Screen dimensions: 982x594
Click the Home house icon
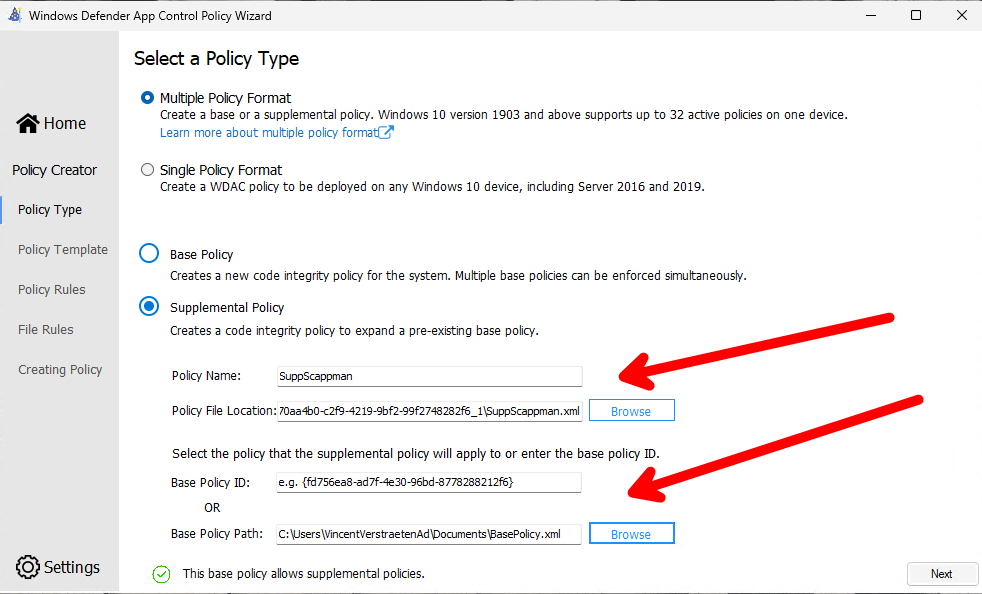[28, 123]
